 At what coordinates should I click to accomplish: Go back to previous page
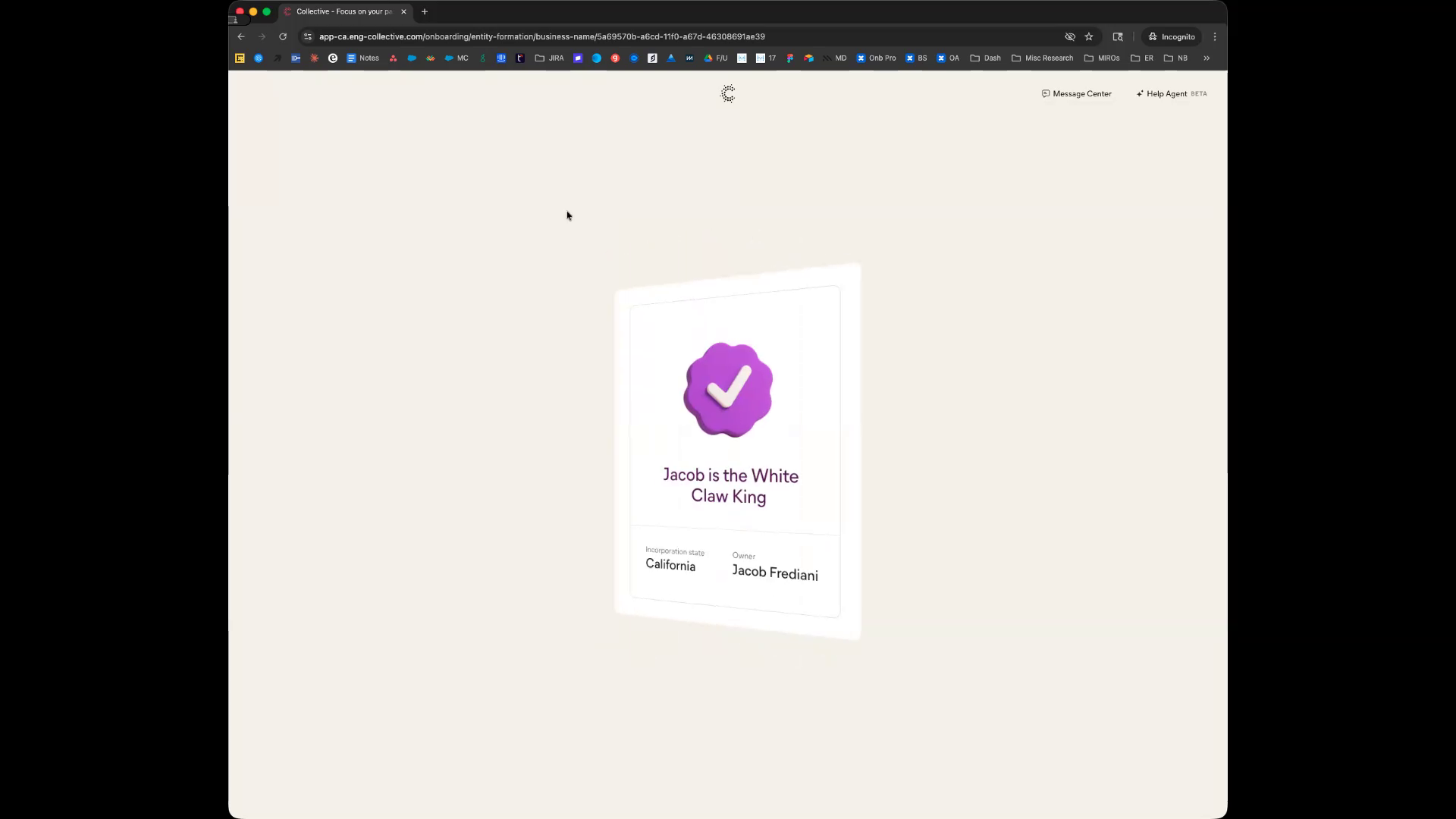point(241,36)
